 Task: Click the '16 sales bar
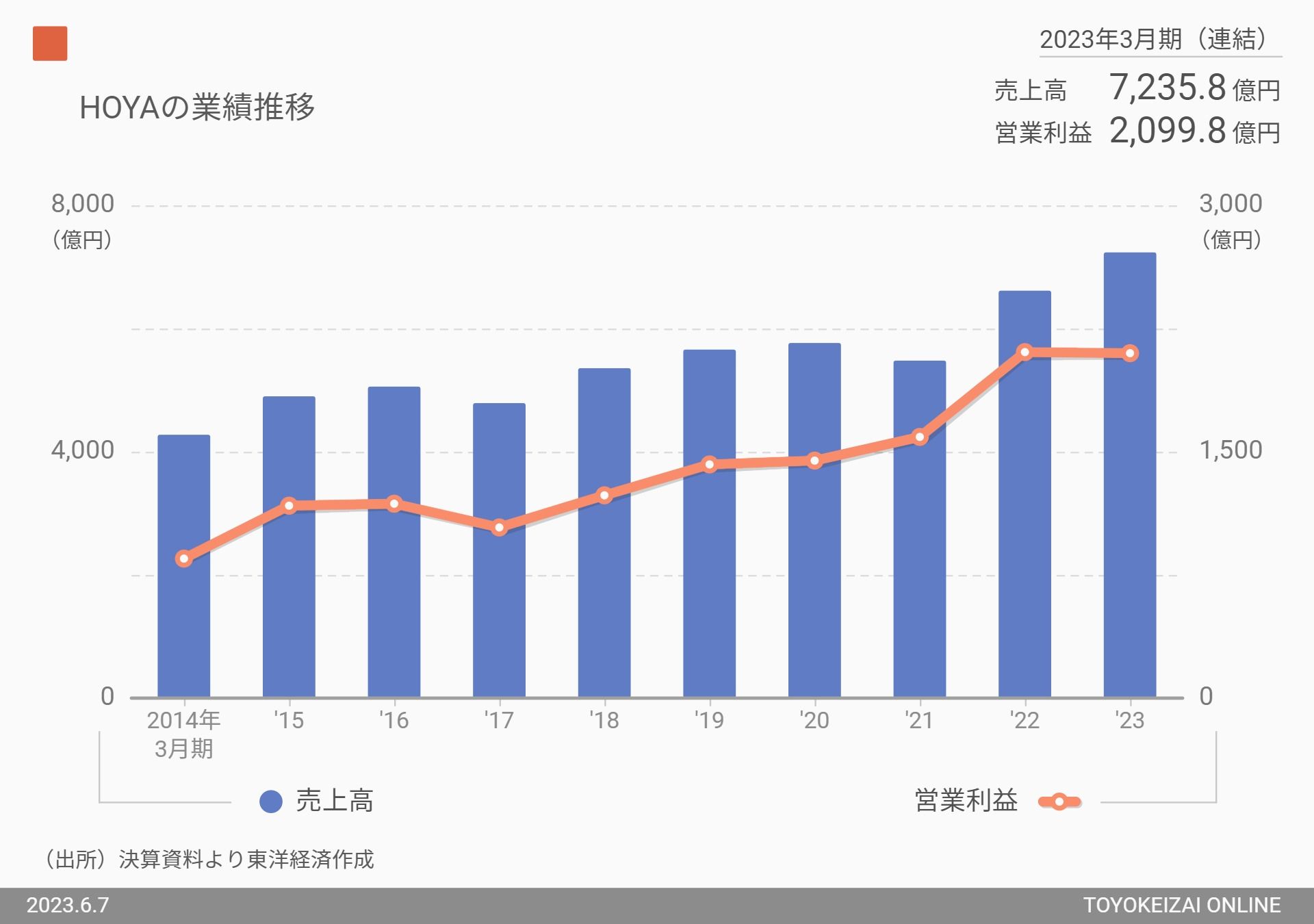394,542
